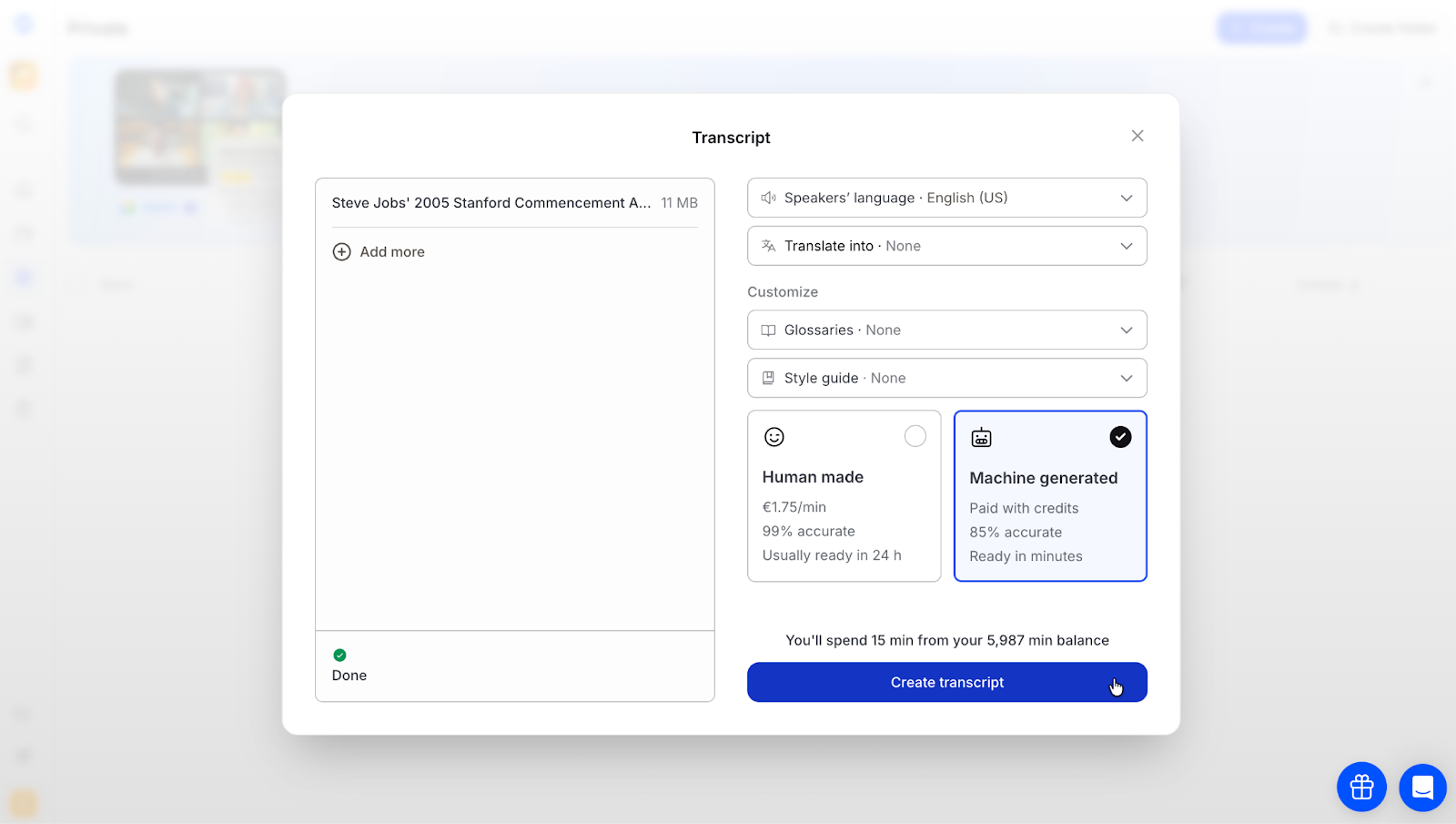Click the Machine generated checkmark toggle
Screen dimensions: 1456x824
[1120, 437]
